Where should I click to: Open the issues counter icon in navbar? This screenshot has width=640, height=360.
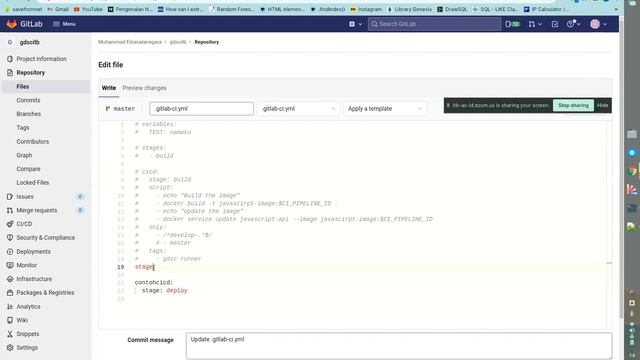(512, 24)
